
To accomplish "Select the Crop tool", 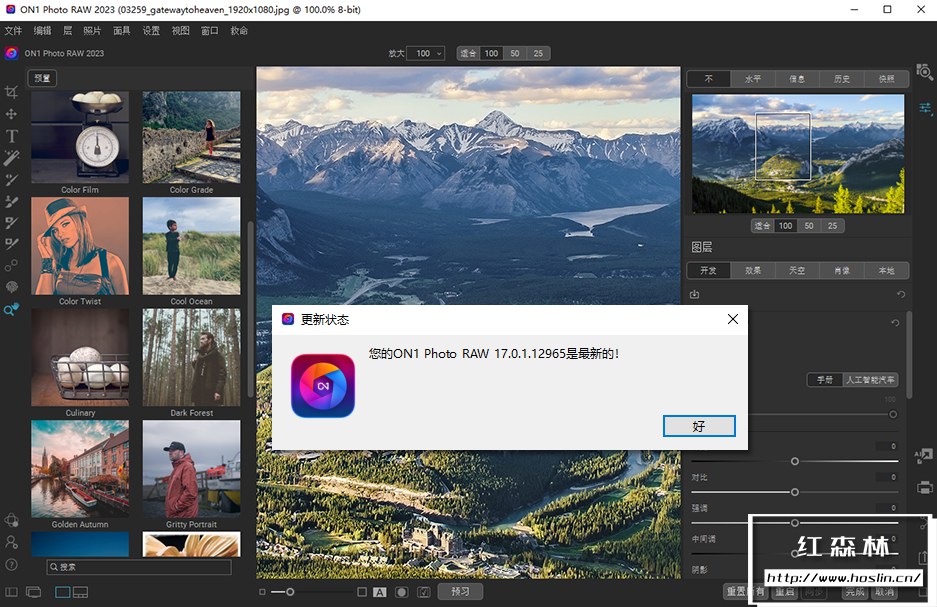I will point(12,92).
